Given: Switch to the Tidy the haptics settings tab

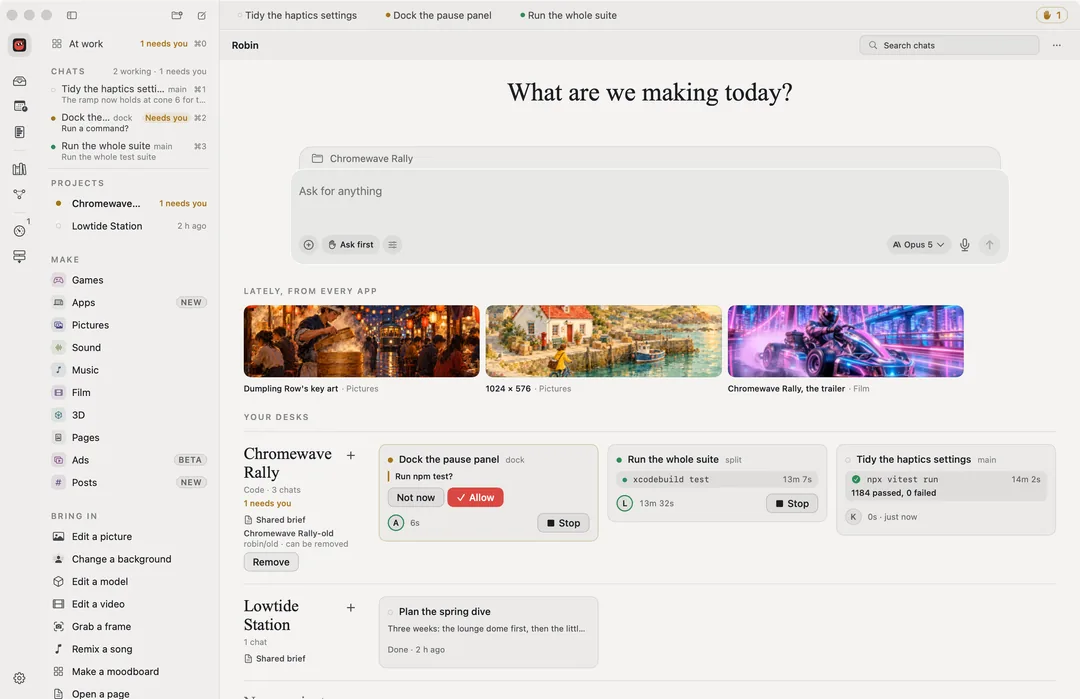Looking at the screenshot, I should pos(297,15).
